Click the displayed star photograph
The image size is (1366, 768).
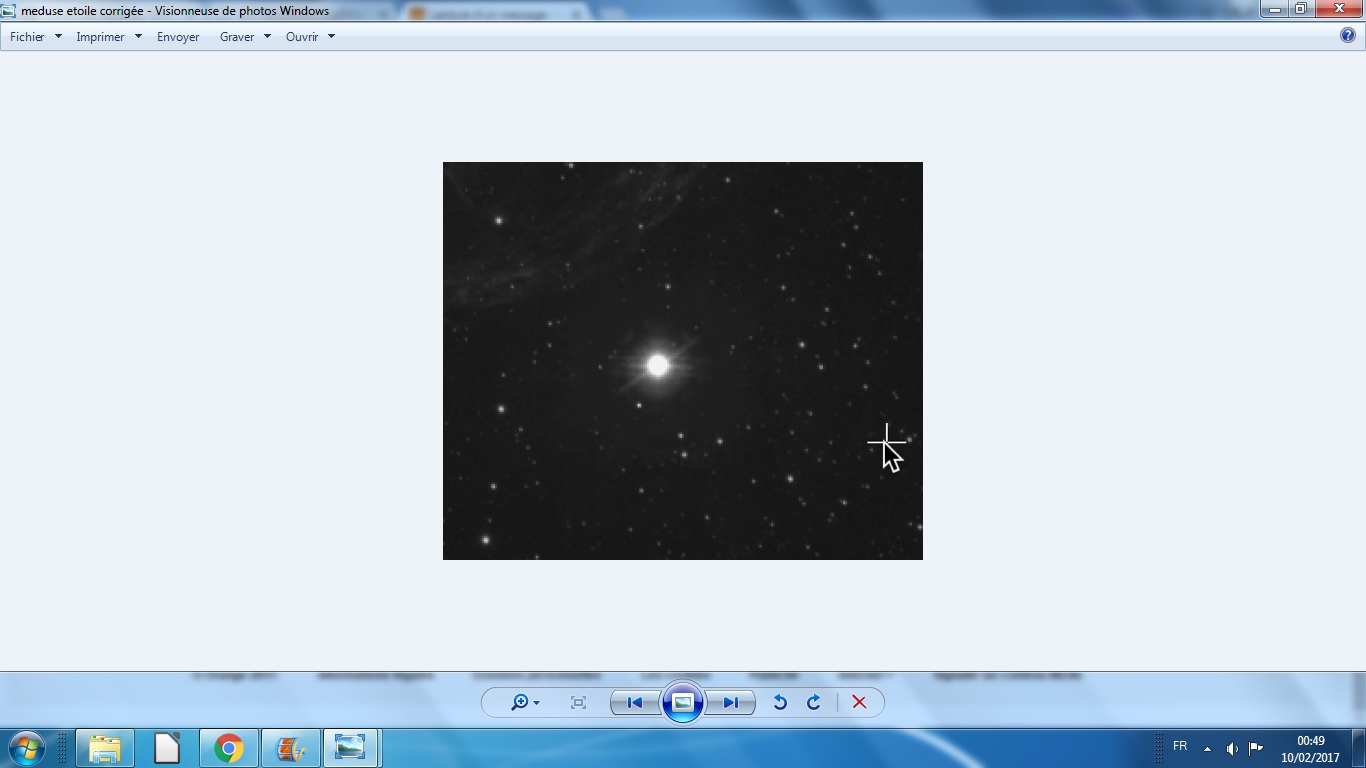coord(683,361)
